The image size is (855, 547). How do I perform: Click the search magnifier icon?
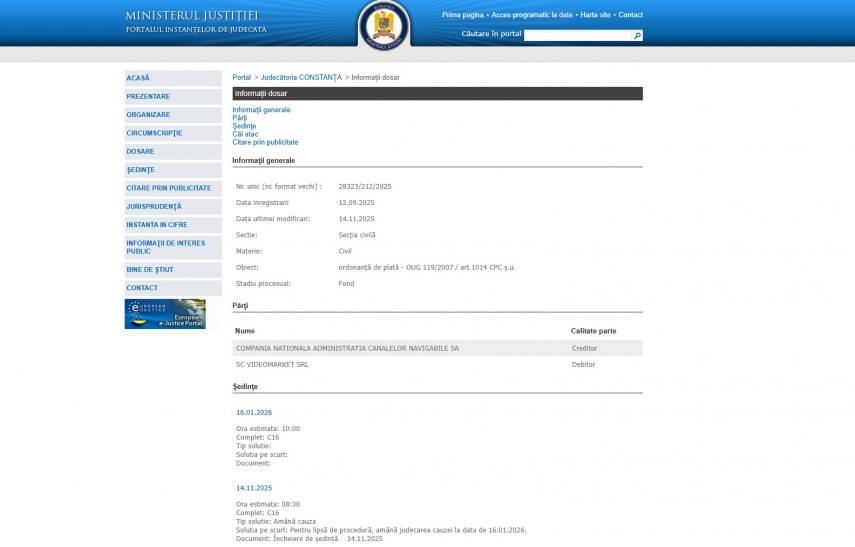637,36
